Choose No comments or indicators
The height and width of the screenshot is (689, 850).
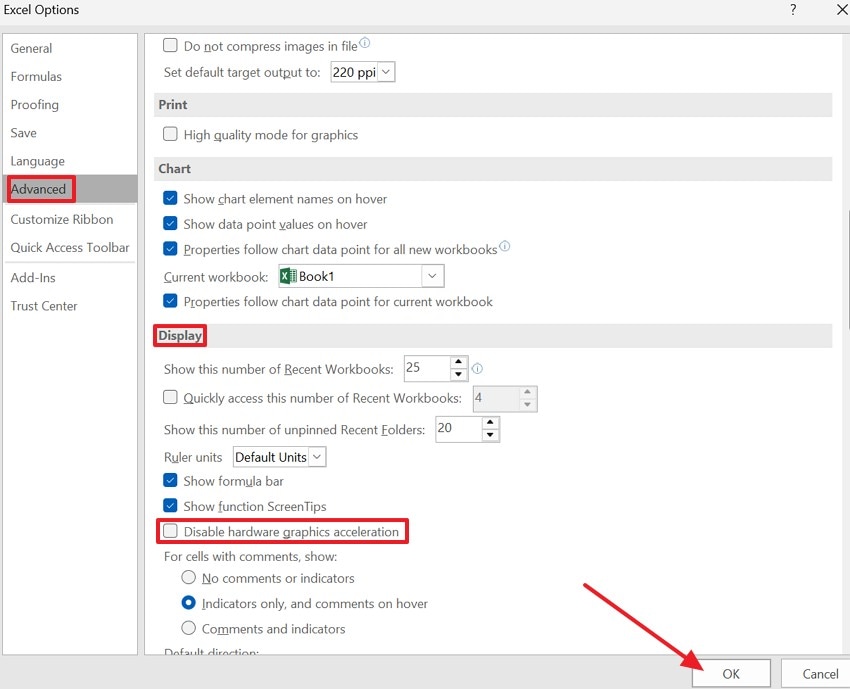point(186,578)
